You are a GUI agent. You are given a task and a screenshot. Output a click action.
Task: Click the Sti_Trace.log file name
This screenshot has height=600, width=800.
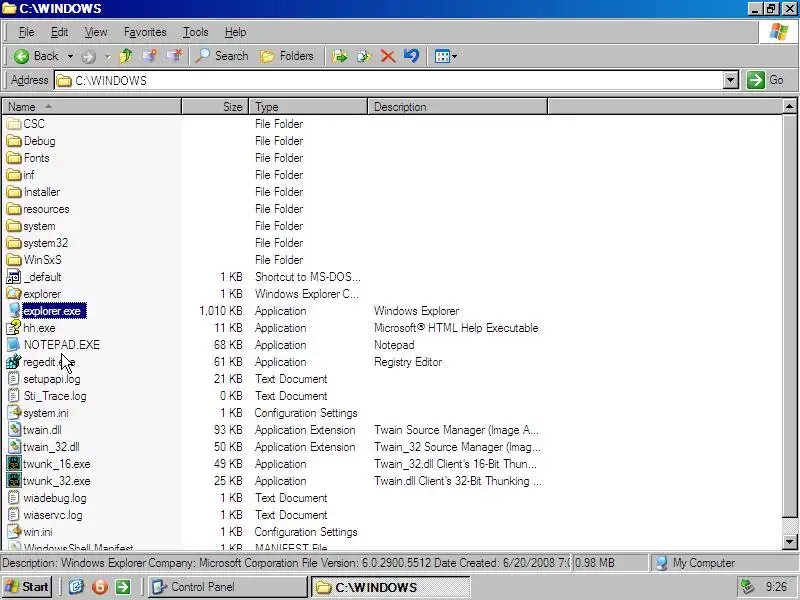(x=55, y=396)
